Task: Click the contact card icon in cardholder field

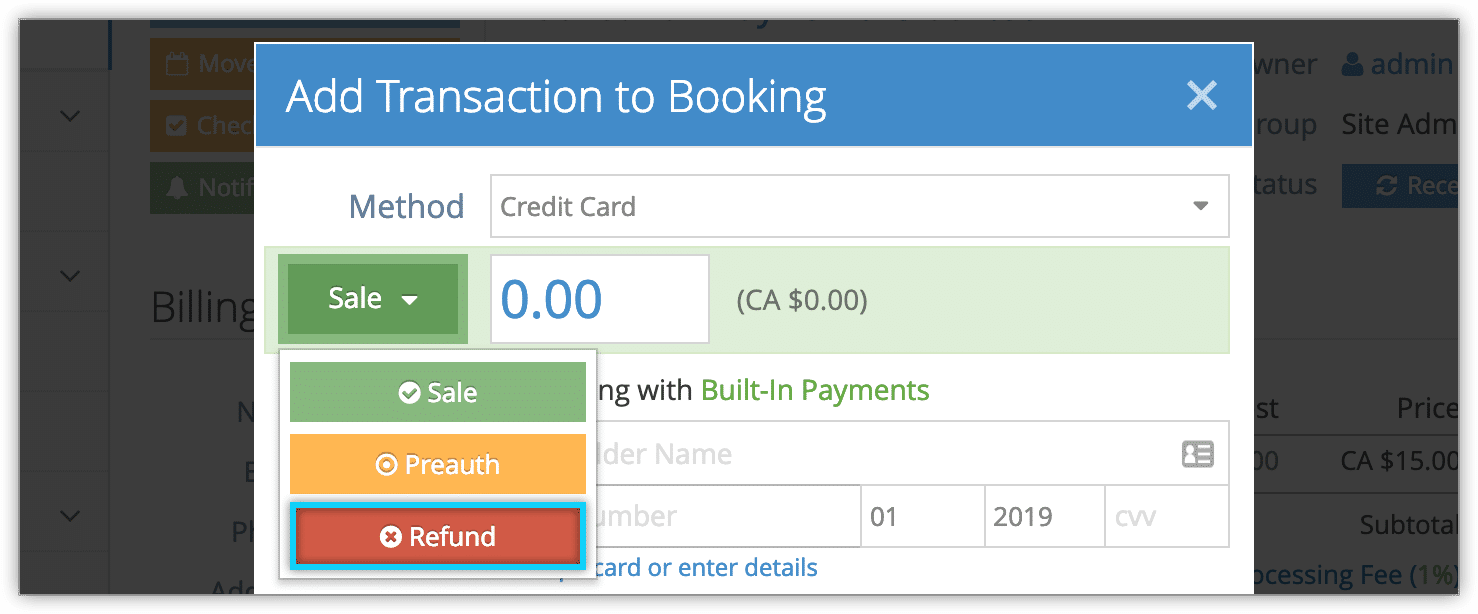Action: click(1197, 454)
